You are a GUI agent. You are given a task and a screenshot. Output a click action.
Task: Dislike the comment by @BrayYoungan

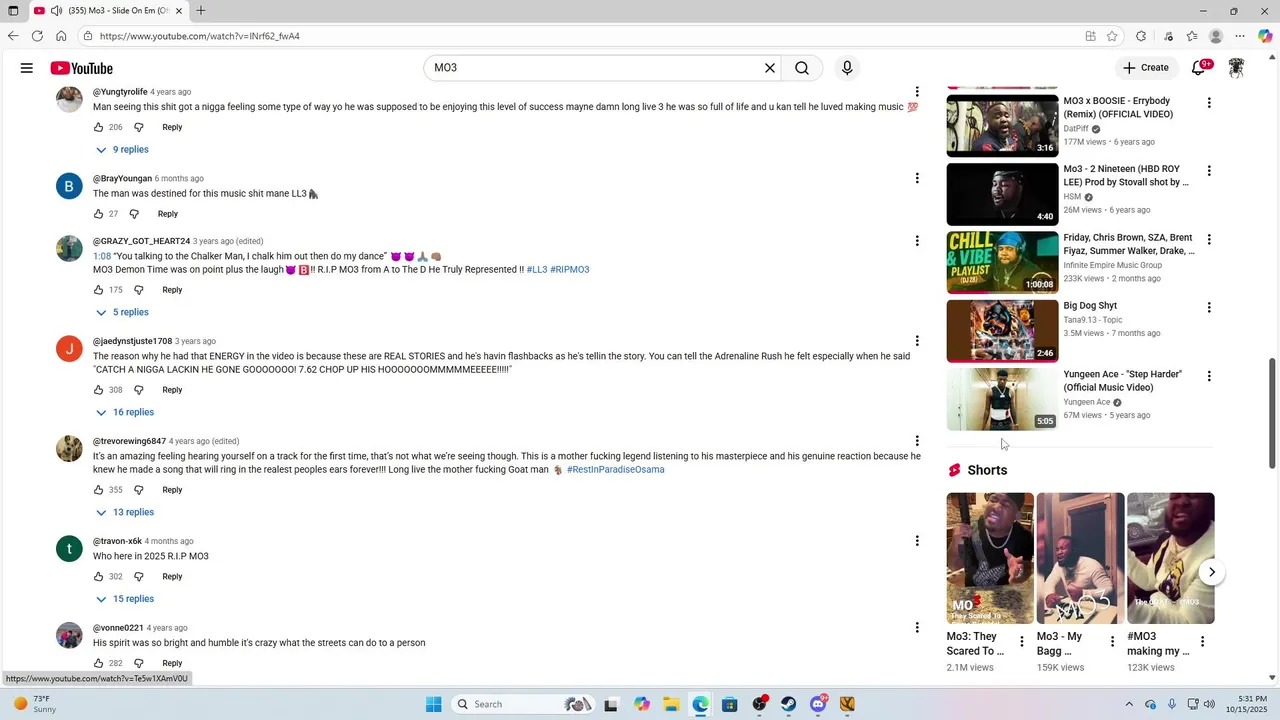point(134,214)
